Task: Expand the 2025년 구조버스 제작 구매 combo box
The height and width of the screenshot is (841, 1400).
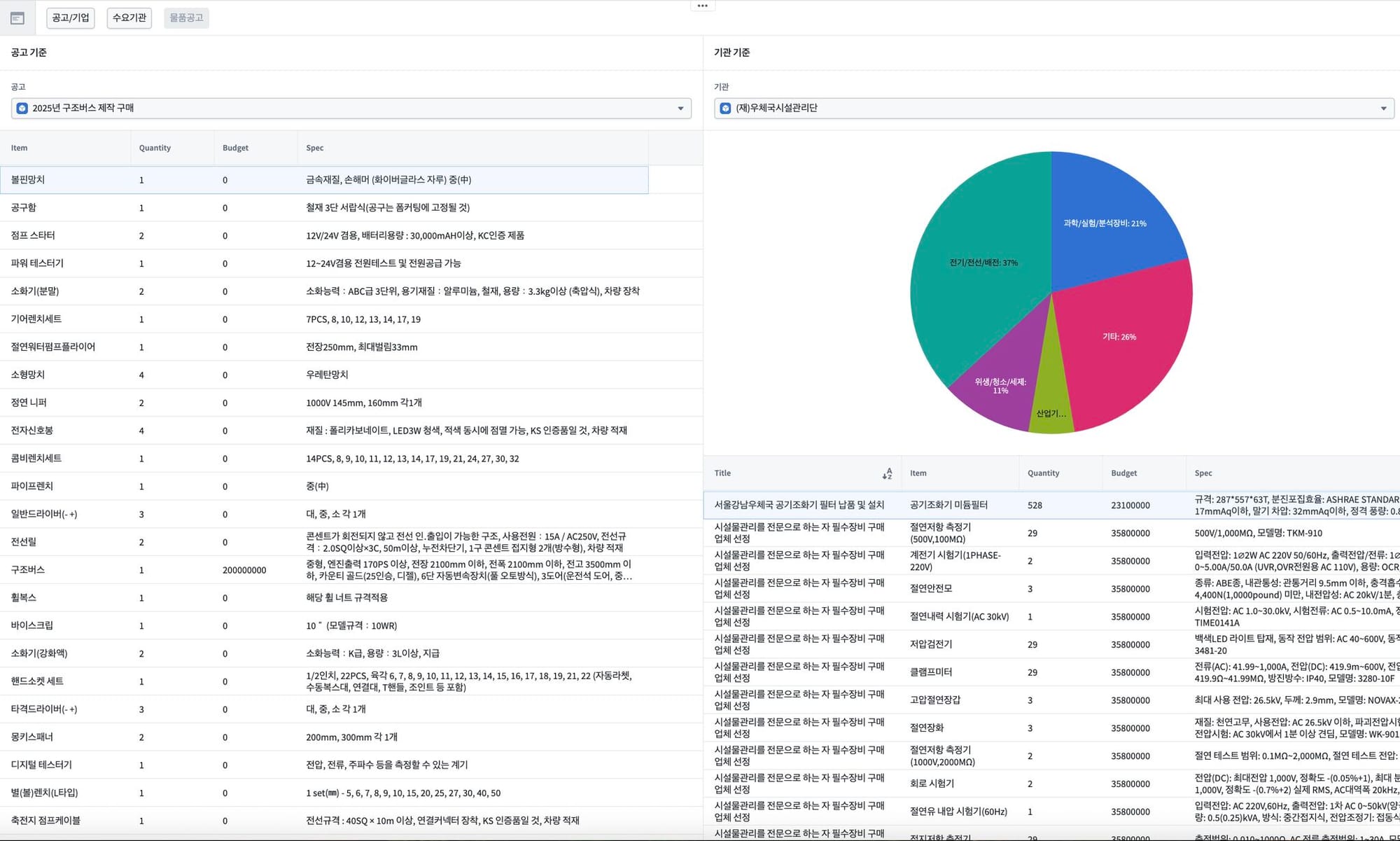Action: (350, 109)
